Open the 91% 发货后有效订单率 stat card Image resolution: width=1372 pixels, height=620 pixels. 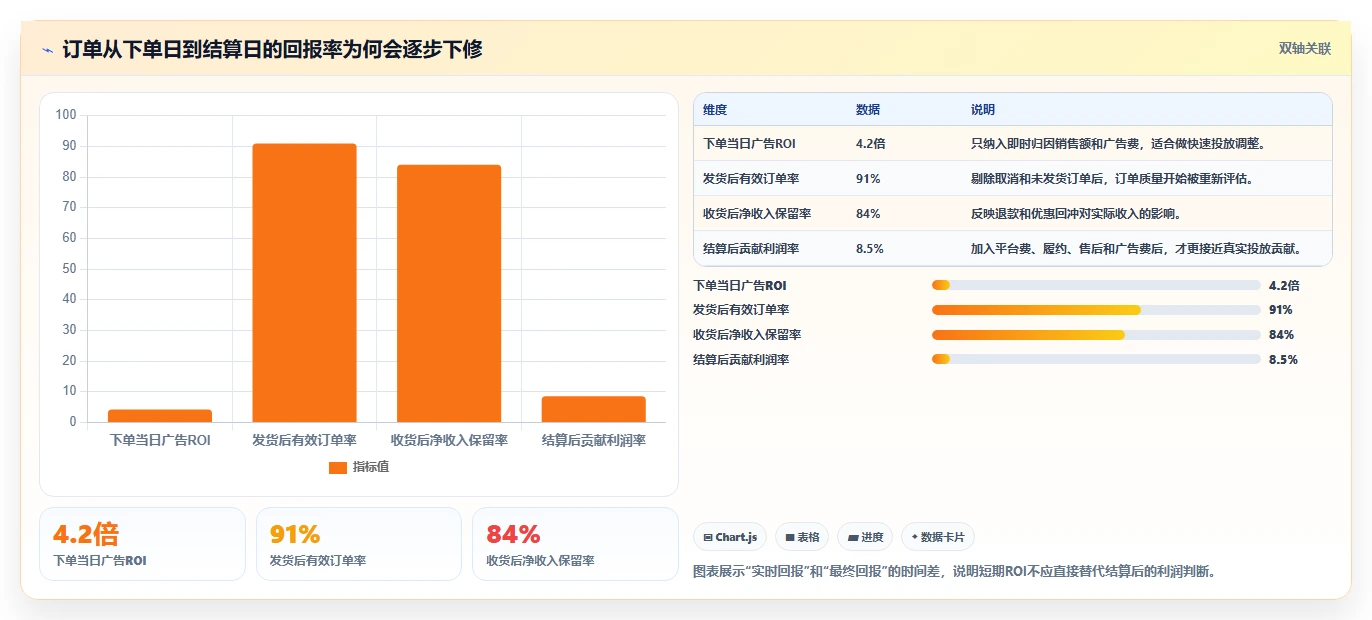tap(359, 544)
